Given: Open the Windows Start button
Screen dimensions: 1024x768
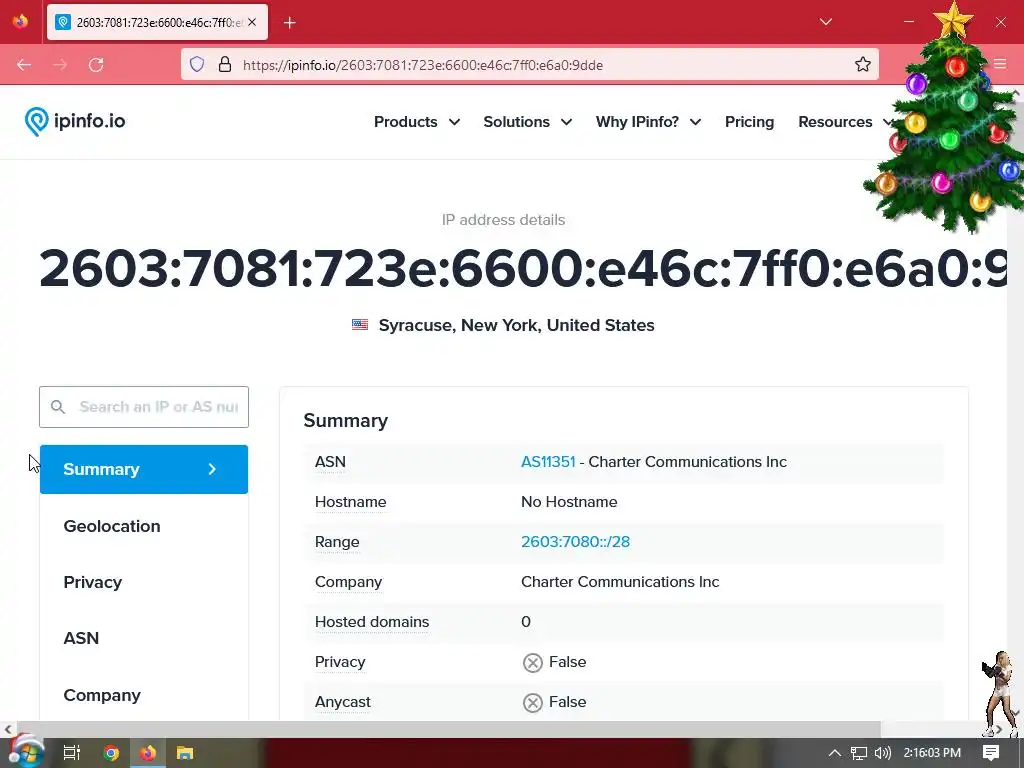Looking at the screenshot, I should 25,753.
